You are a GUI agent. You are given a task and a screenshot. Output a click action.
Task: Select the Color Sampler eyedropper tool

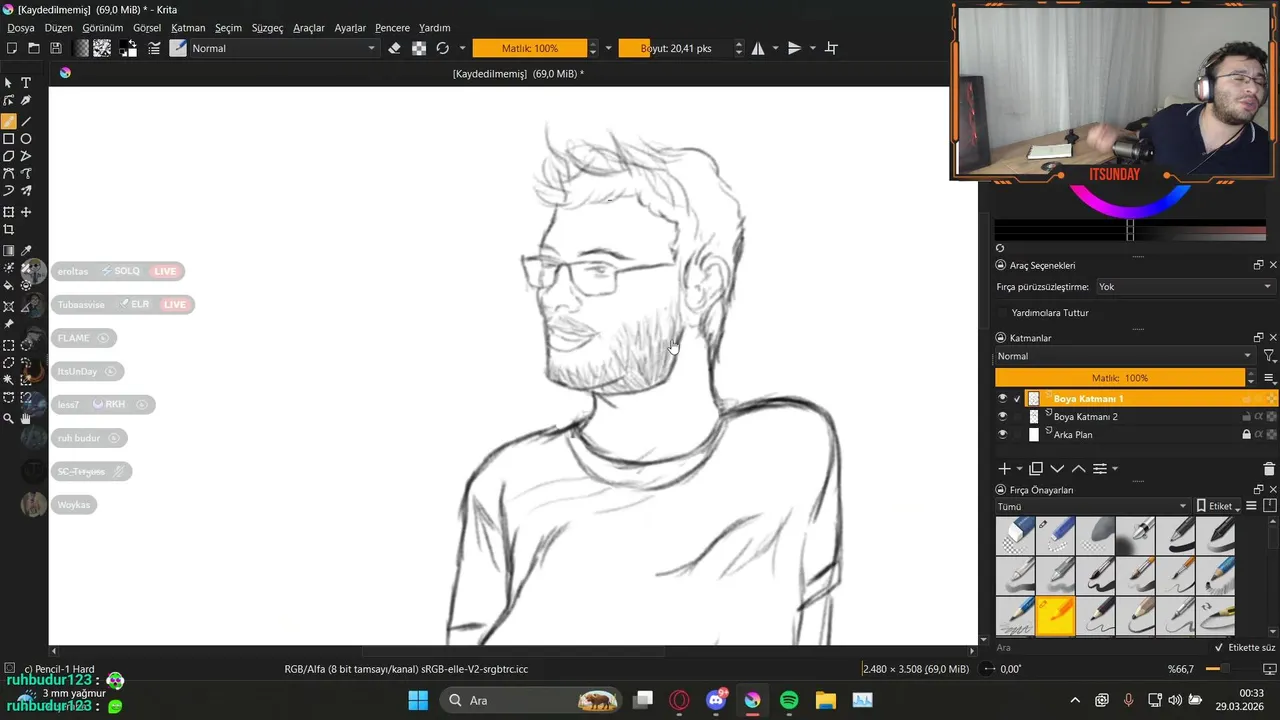tap(26, 251)
